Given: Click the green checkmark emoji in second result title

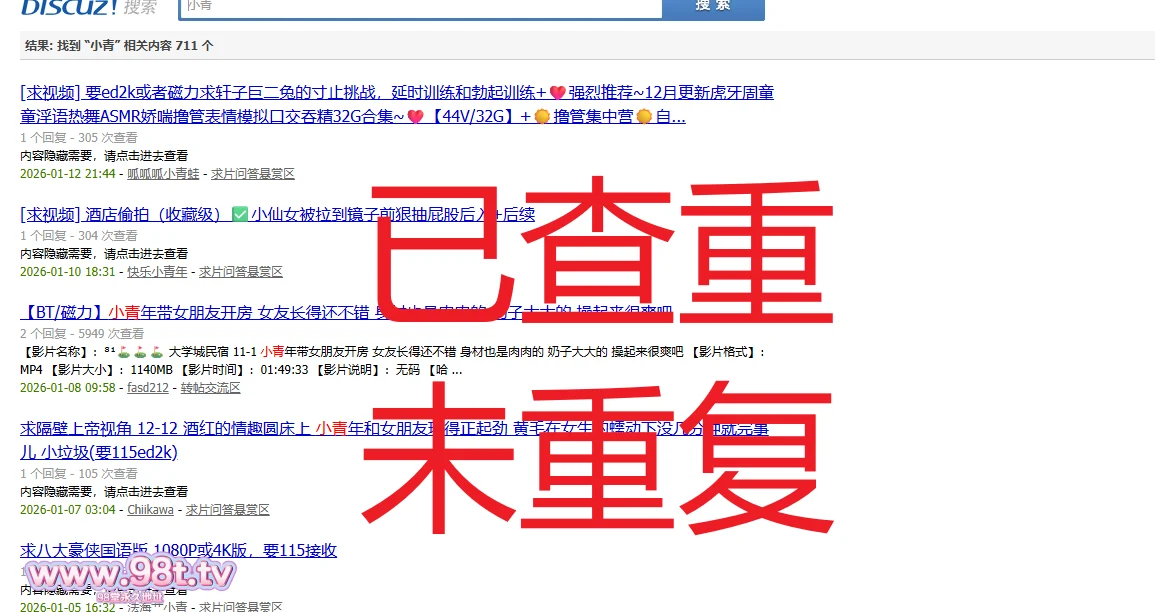Looking at the screenshot, I should (240, 214).
